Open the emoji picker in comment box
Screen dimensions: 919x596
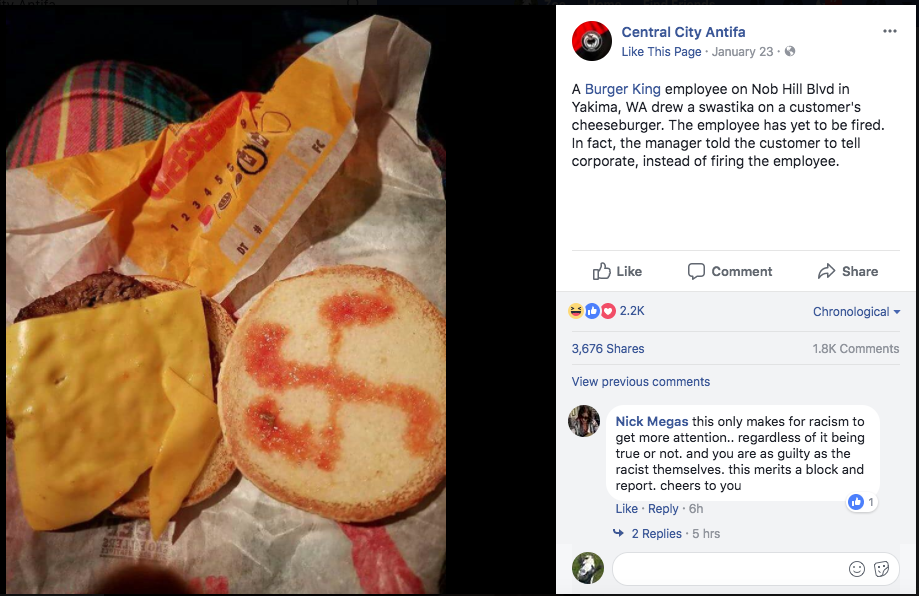click(857, 568)
